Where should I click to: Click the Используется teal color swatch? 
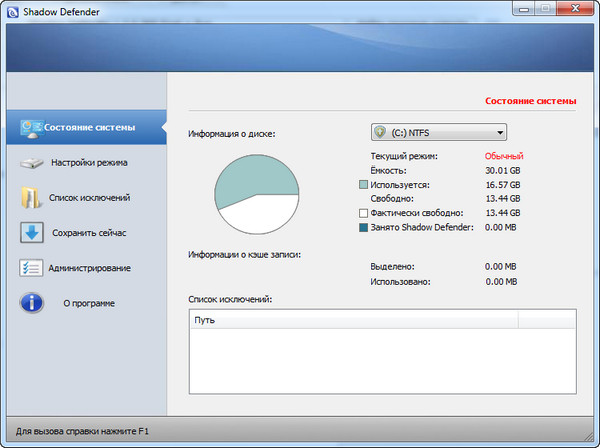(x=364, y=185)
